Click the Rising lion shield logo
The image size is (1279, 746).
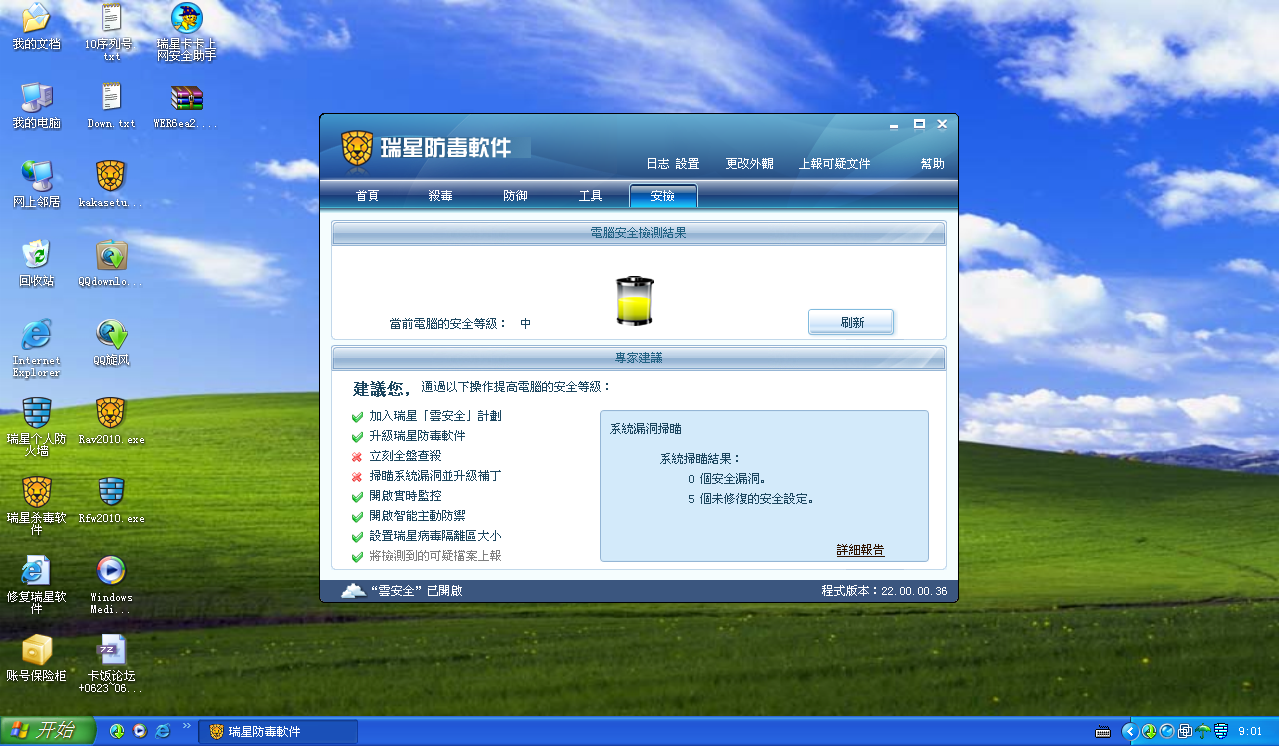pyautogui.click(x=357, y=148)
